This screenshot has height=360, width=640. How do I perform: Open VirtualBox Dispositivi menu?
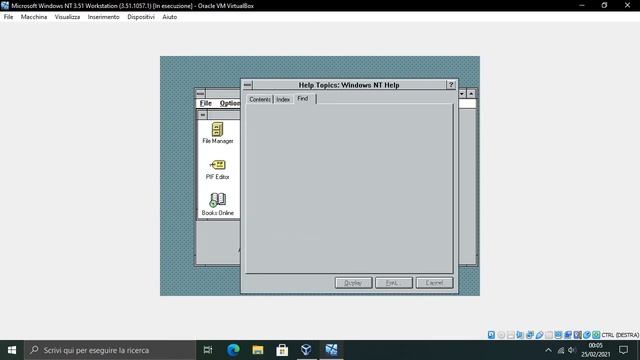click(141, 17)
